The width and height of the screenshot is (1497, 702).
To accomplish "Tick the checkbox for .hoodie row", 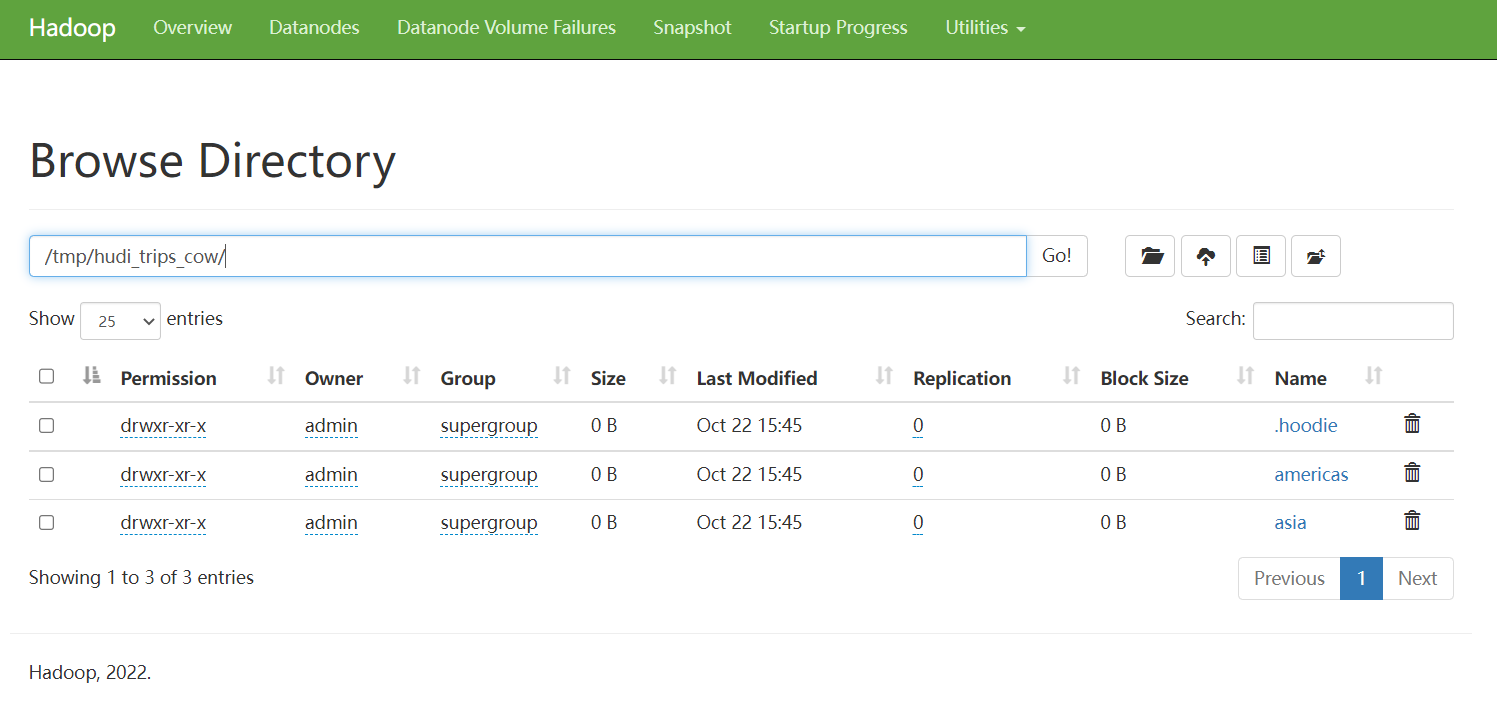I will pyautogui.click(x=46, y=426).
